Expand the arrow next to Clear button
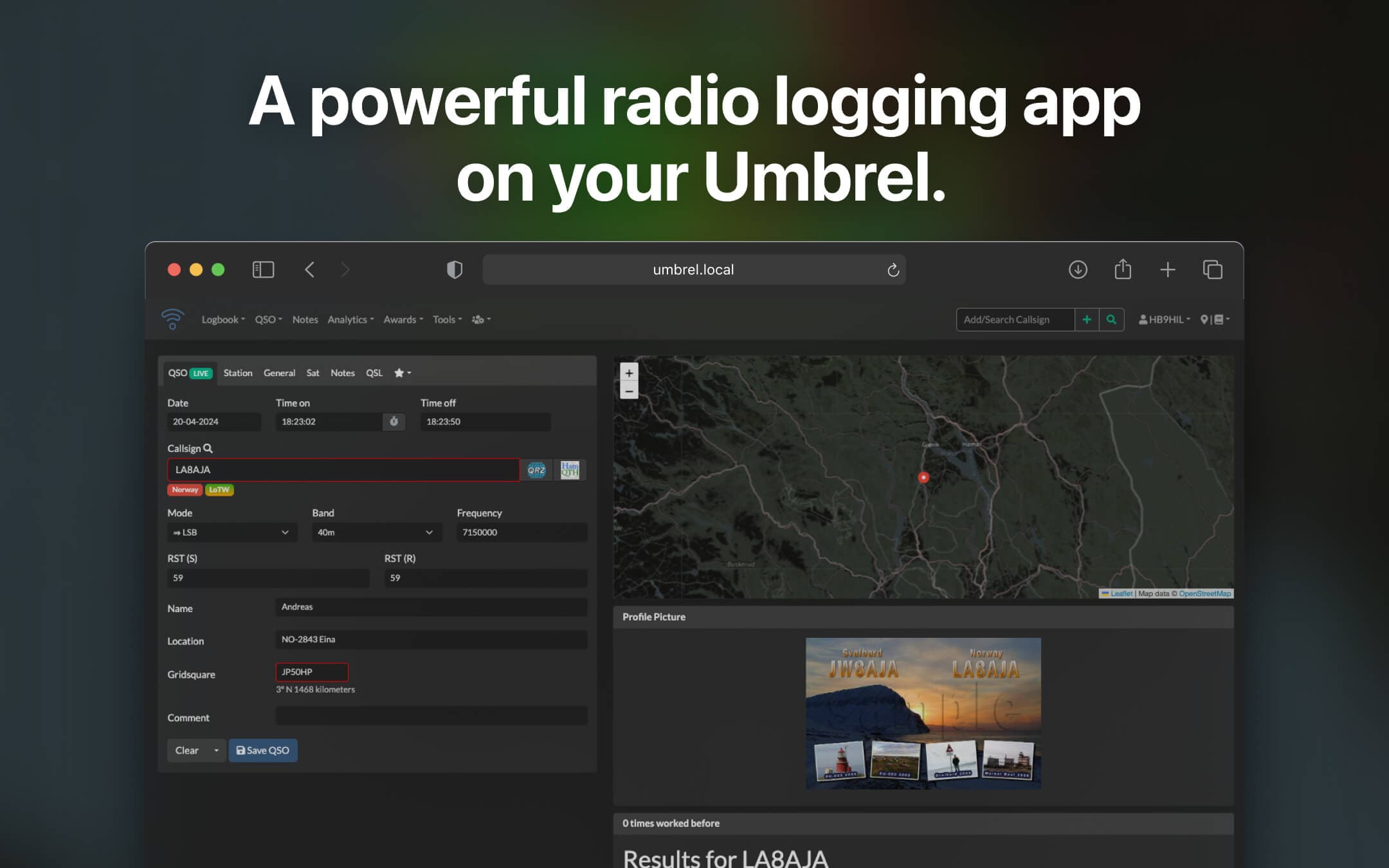The height and width of the screenshot is (868, 1389). pos(216,750)
